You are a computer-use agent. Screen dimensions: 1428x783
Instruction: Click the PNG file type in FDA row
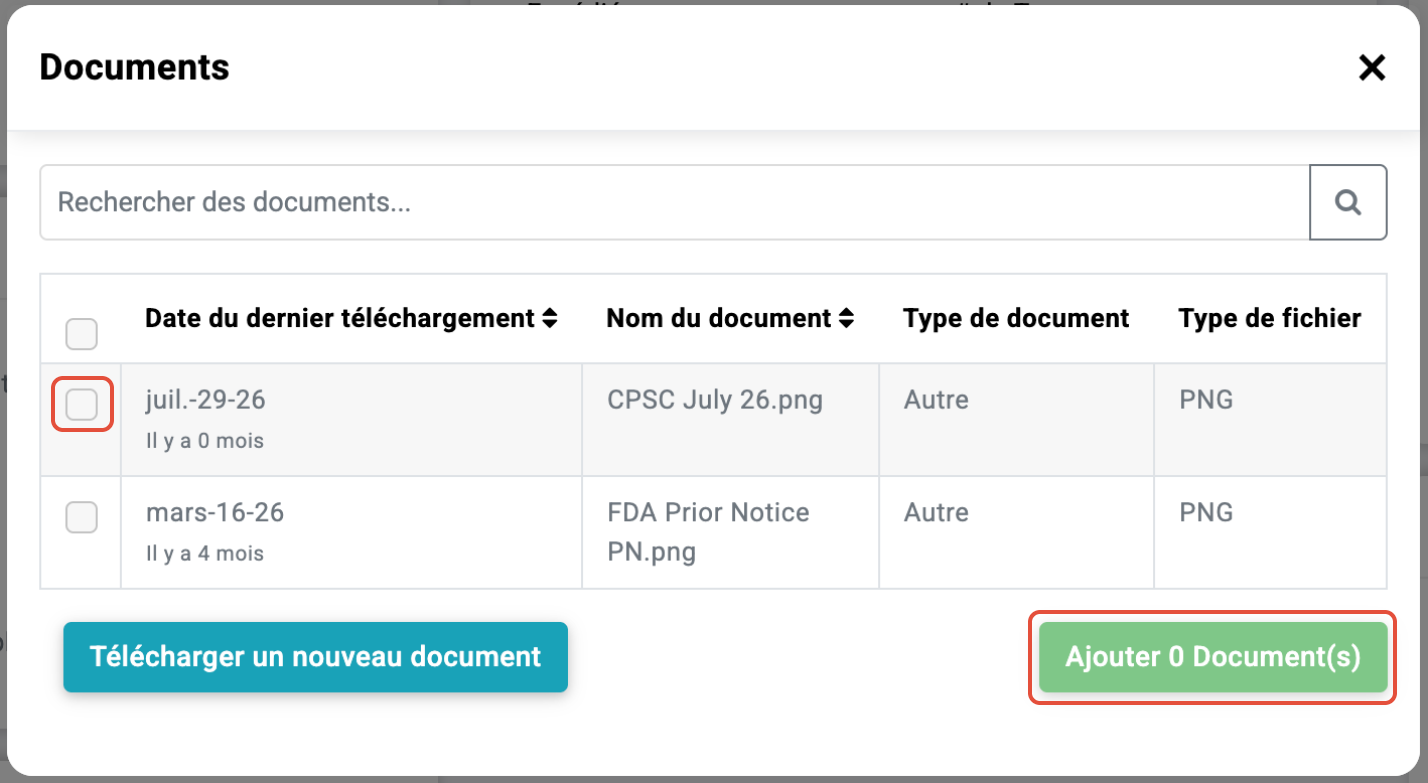1206,513
